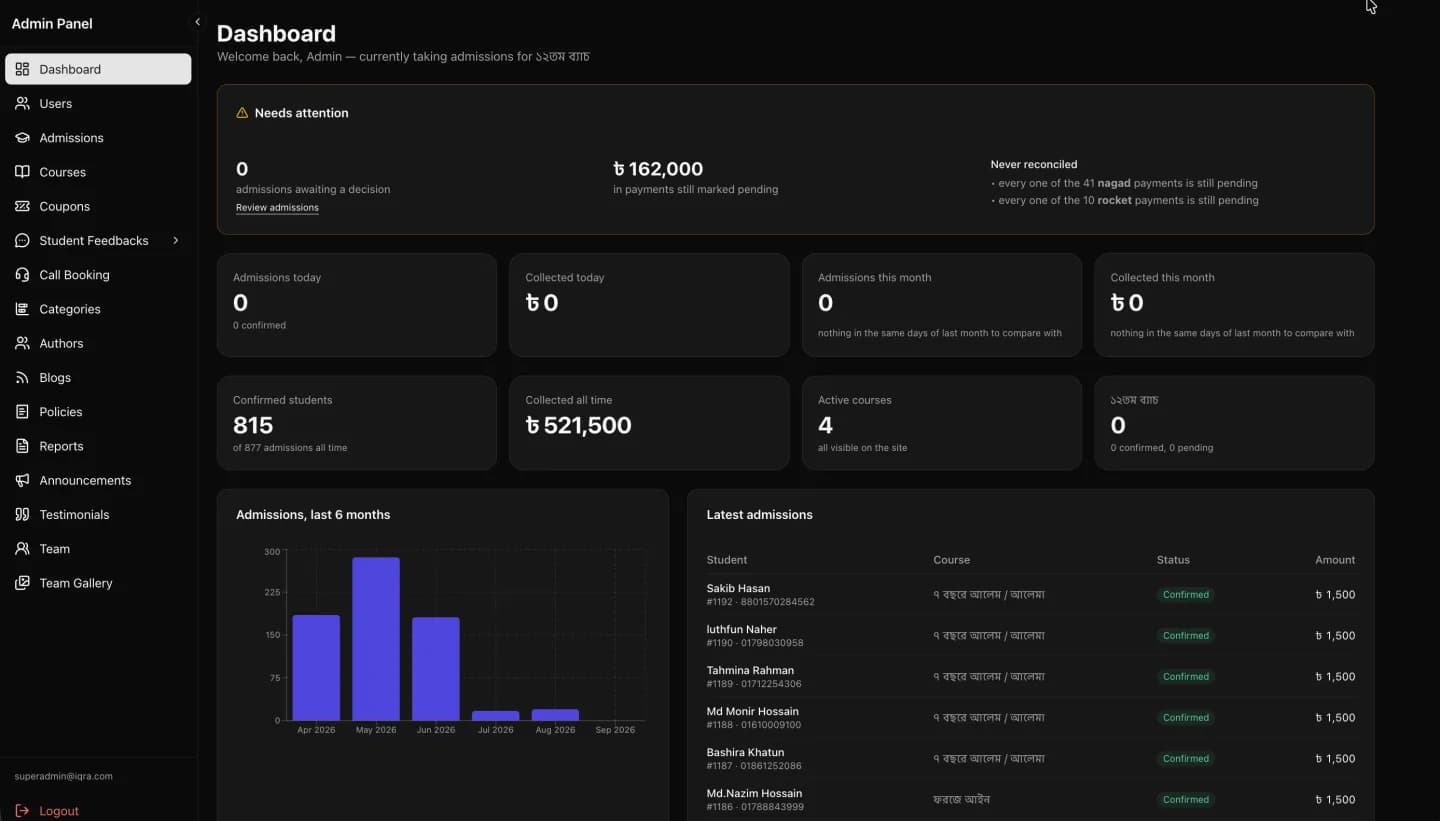The width and height of the screenshot is (1440, 821).
Task: Click the May 2026 chart bar
Action: [376, 639]
